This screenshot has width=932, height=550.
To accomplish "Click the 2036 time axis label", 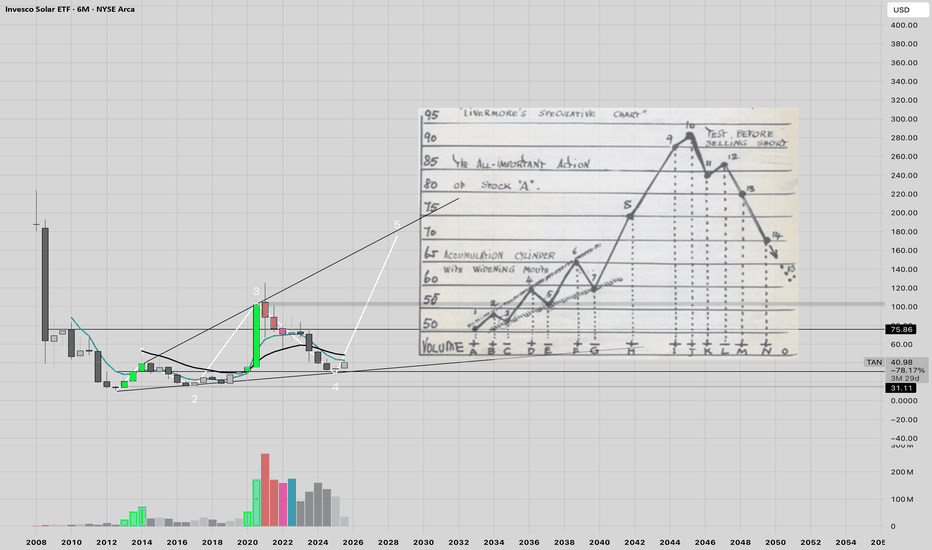I will [x=529, y=542].
